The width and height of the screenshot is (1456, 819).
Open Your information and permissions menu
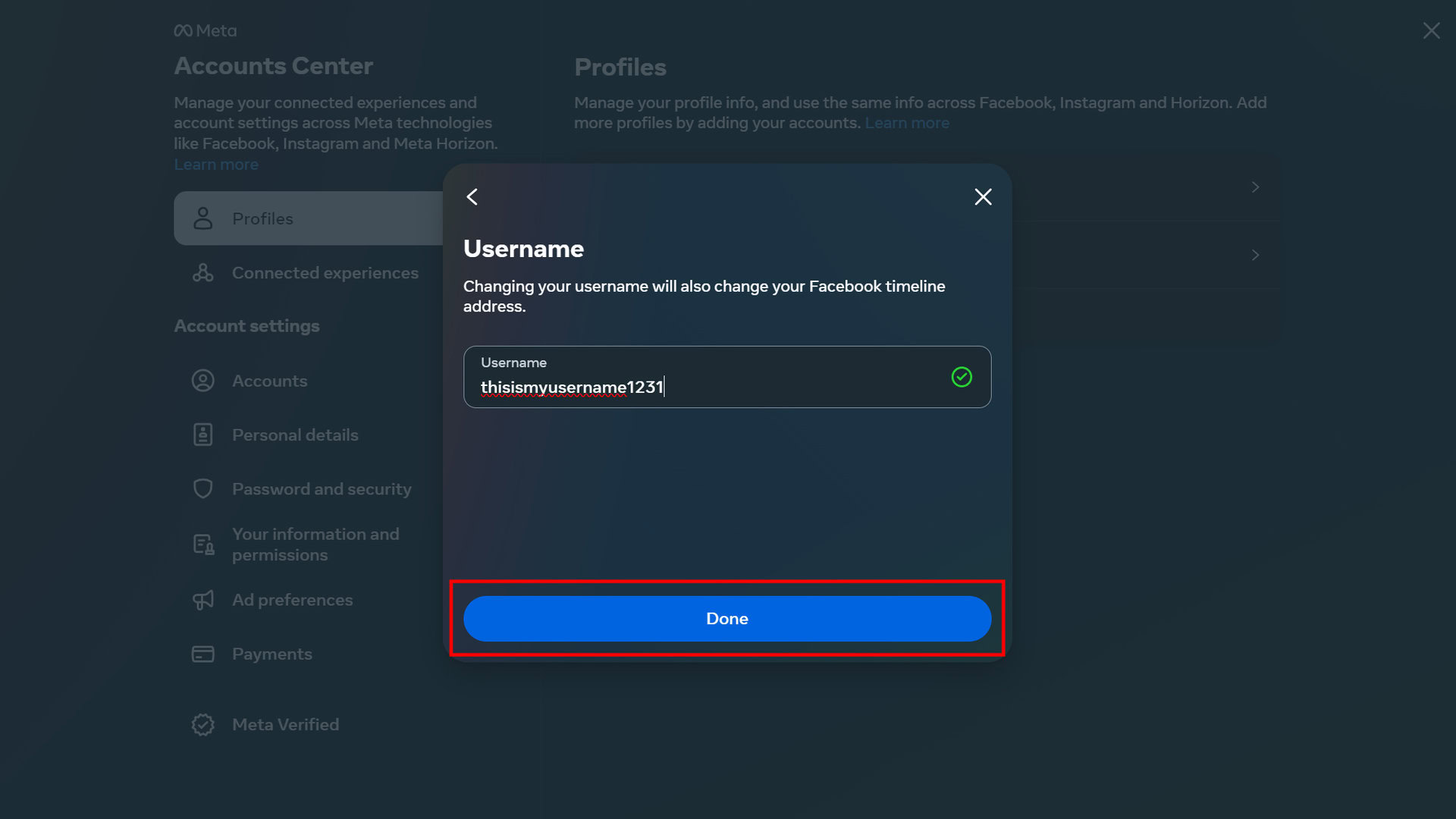click(315, 544)
